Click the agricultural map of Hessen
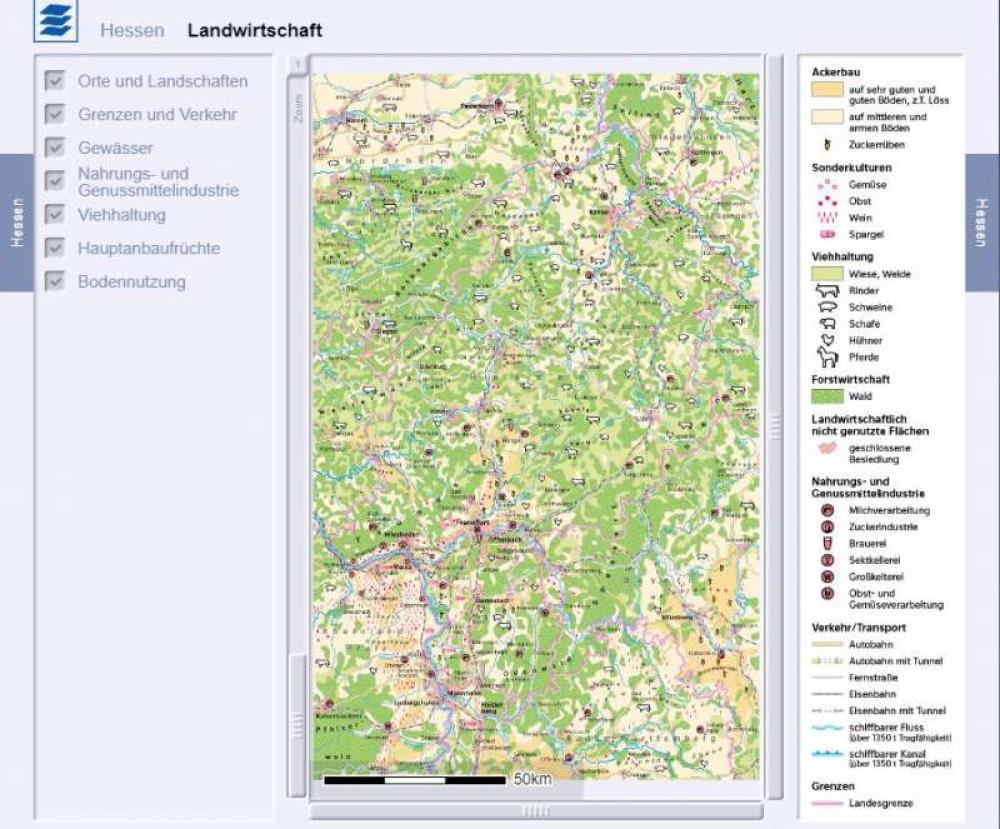Image resolution: width=1000 pixels, height=829 pixels. 536,426
